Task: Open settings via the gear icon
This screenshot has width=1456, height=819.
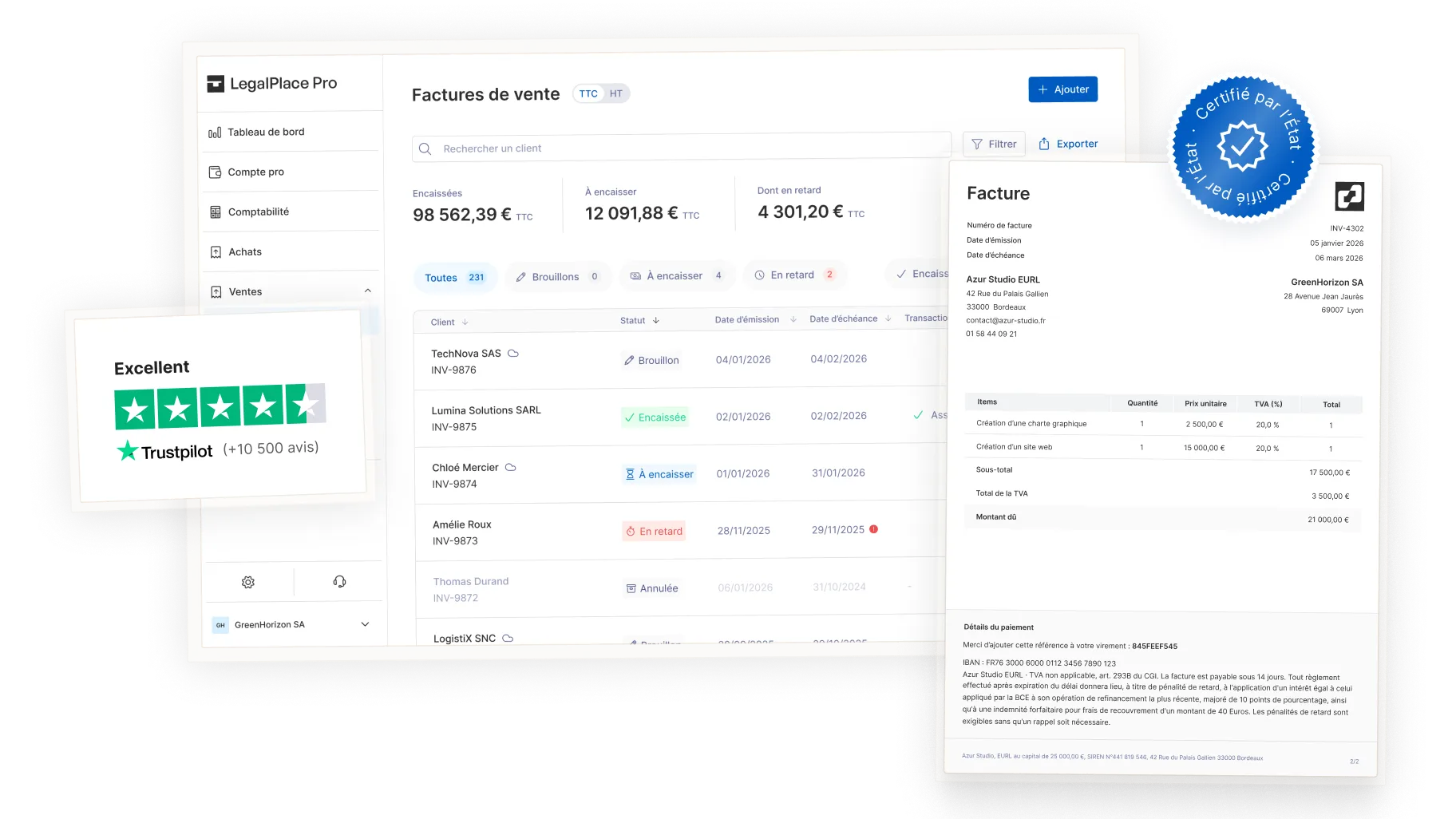Action: [248, 583]
